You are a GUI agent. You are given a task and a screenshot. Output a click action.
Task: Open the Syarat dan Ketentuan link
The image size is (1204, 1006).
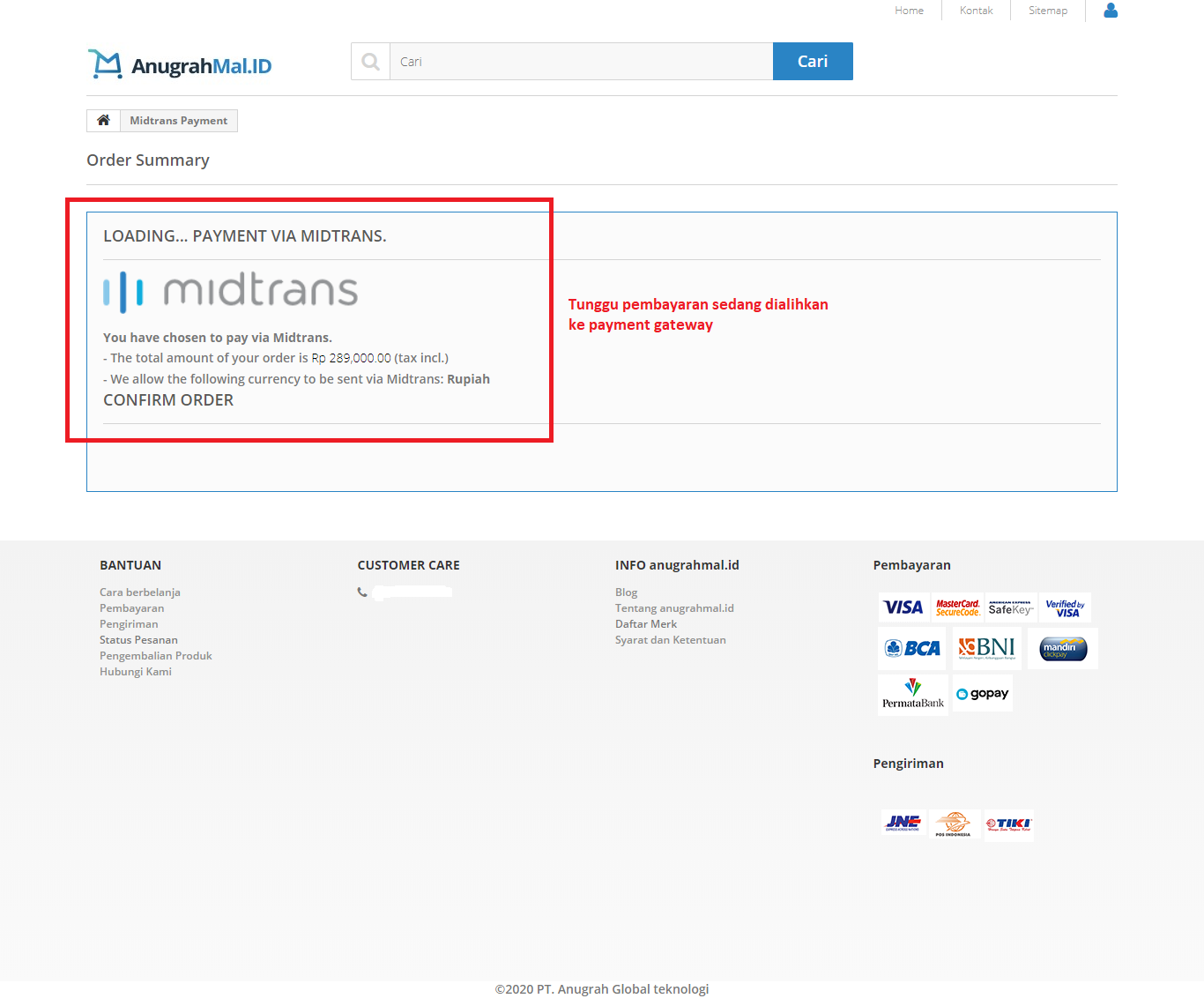click(x=671, y=640)
